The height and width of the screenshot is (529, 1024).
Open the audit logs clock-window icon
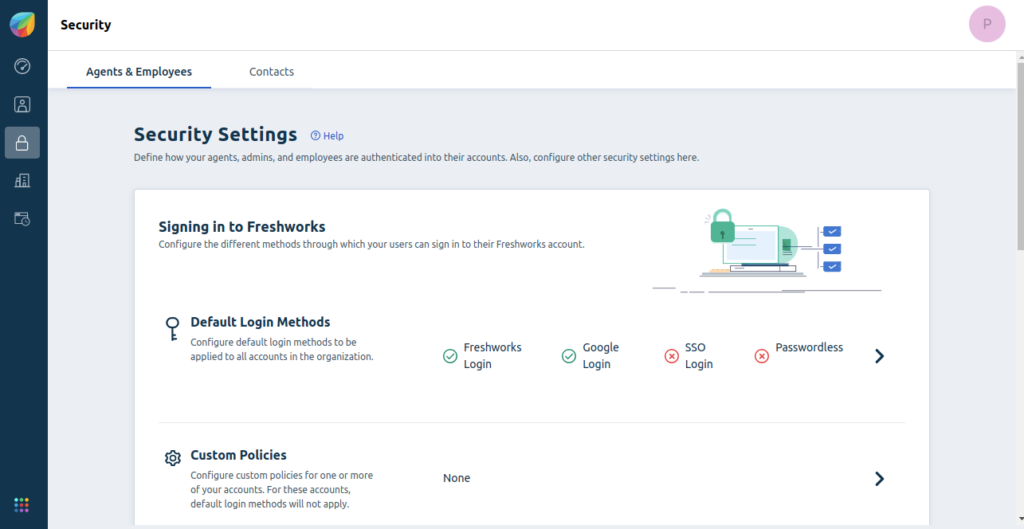point(22,219)
